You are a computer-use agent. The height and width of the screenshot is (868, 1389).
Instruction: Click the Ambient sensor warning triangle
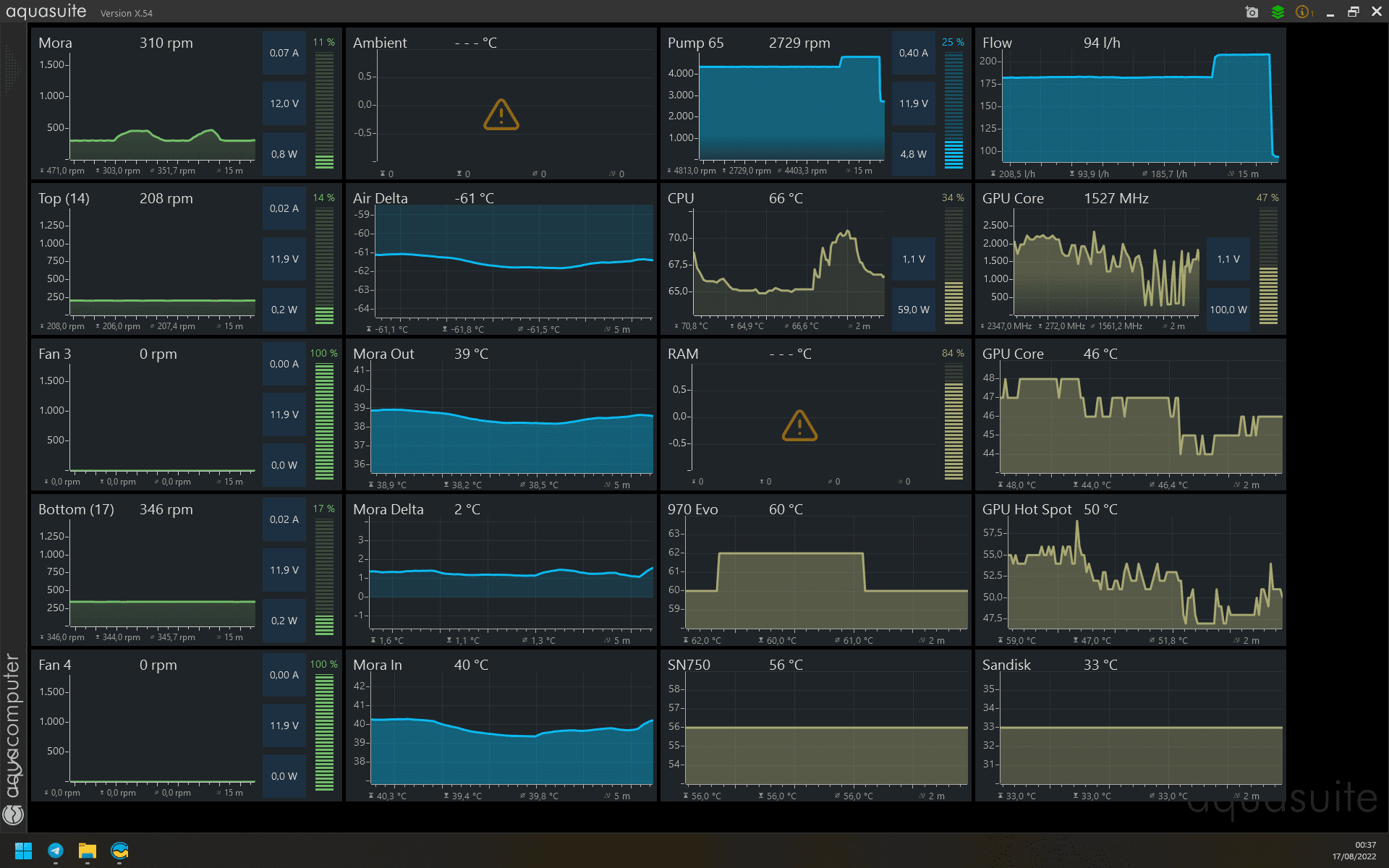click(x=501, y=115)
